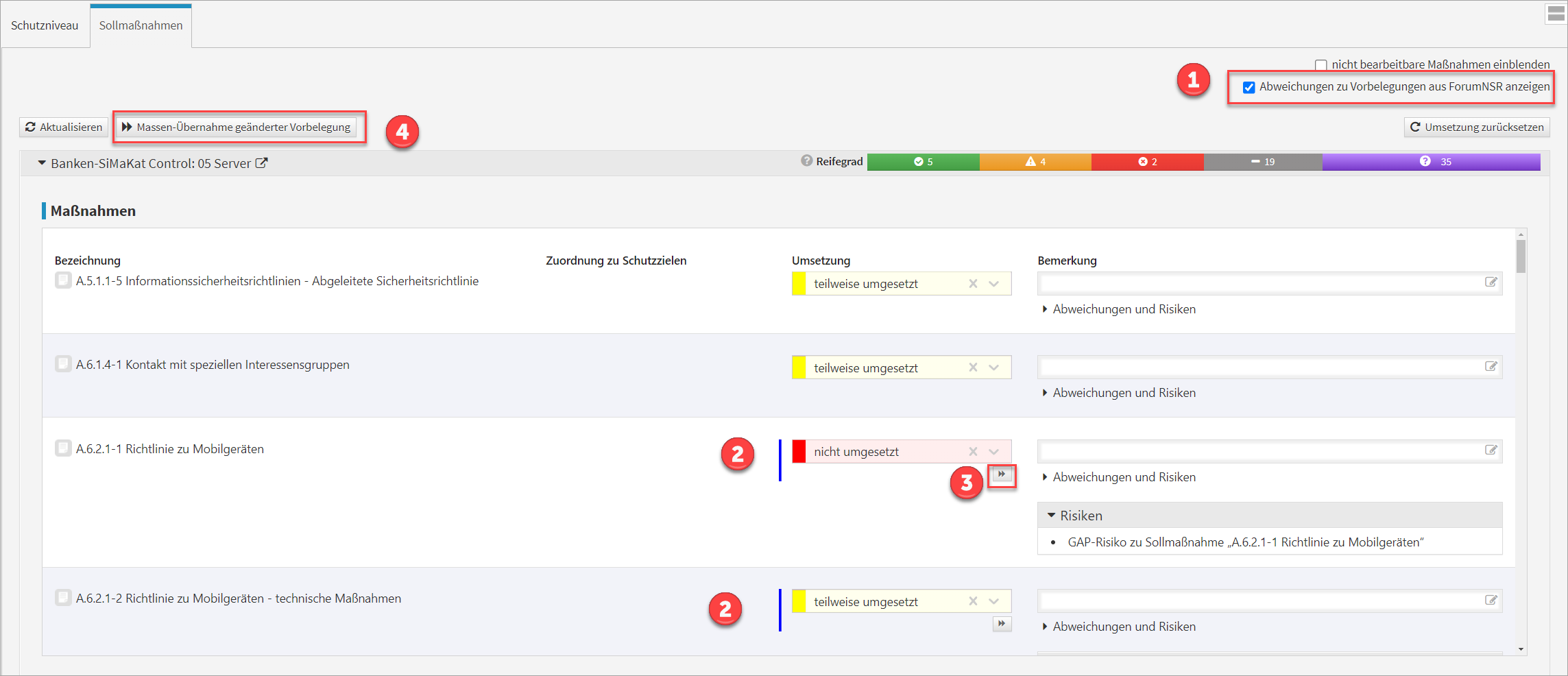Click 'Massen-Übernahme geänderter Vorbelegung' button
The image size is (1568, 676).
pos(237,128)
